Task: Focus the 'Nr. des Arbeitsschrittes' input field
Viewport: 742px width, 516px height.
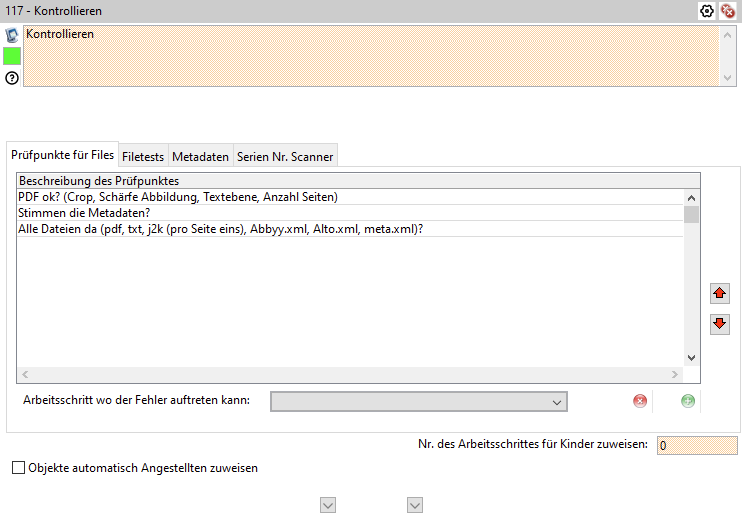Action: click(697, 445)
